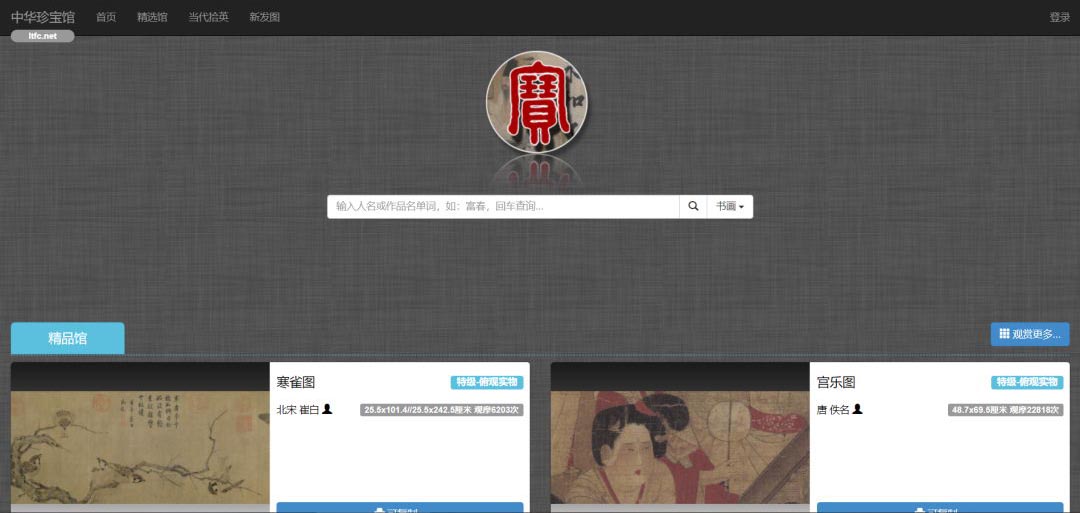Click the 北宋 崔白 artist name

coord(298,410)
